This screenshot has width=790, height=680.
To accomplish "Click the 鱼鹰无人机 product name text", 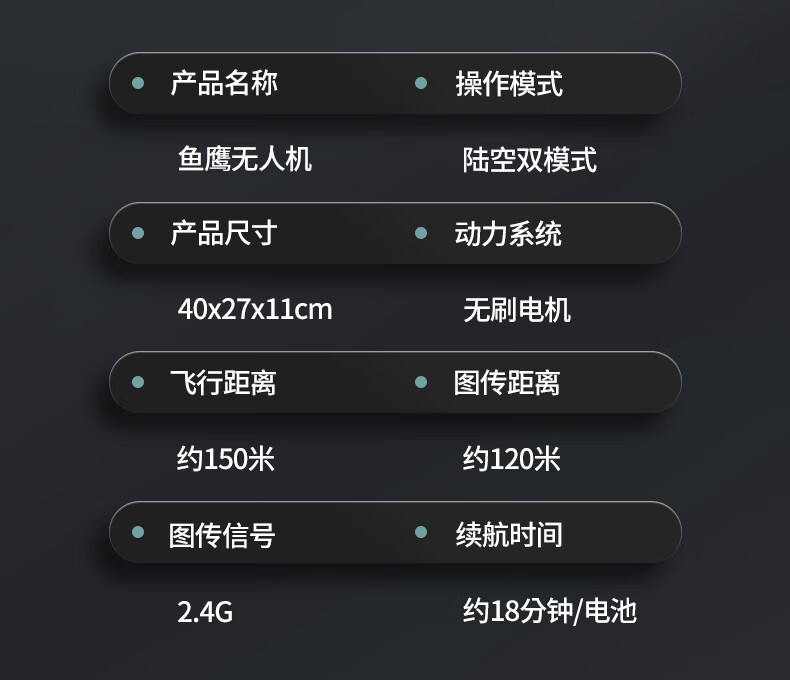I will click(245, 159).
